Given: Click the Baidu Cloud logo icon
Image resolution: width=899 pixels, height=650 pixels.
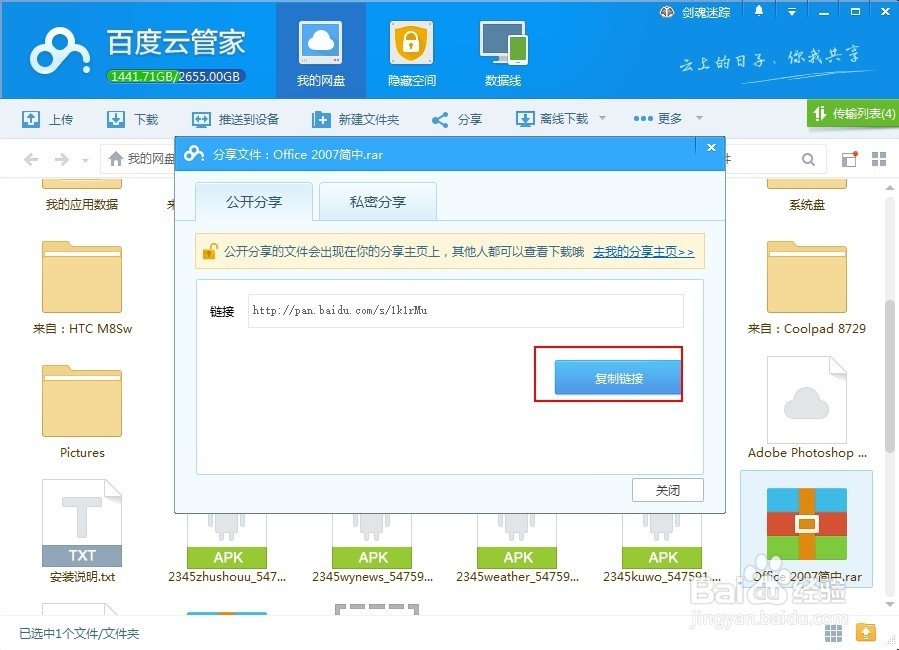Looking at the screenshot, I should tap(60, 52).
